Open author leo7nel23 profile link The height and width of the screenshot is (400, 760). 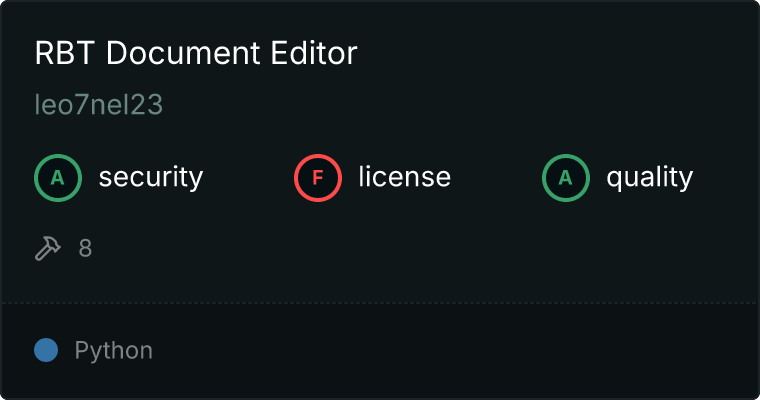pyautogui.click(x=98, y=104)
